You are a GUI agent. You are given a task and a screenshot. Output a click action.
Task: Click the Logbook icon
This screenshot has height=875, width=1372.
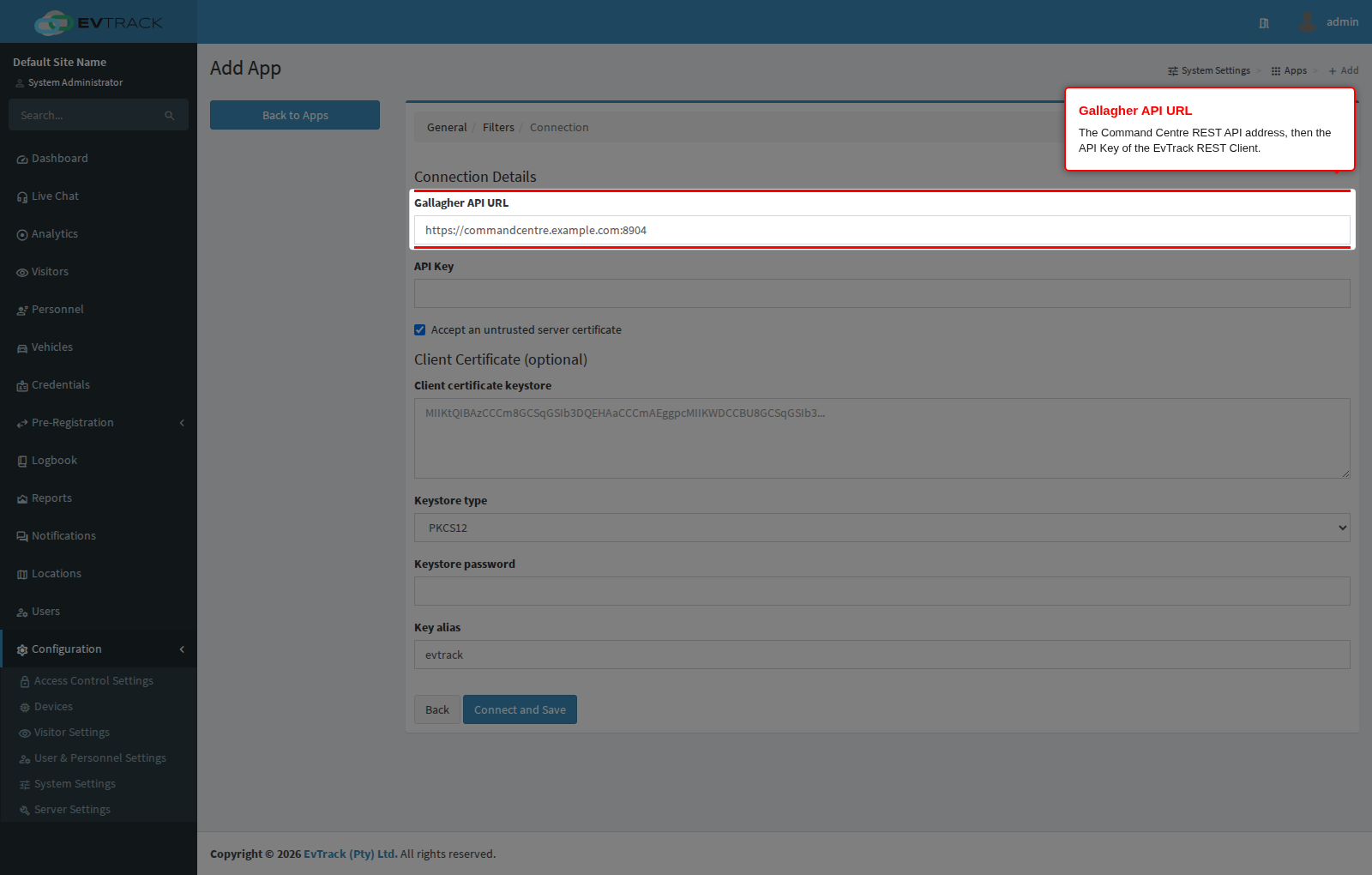tap(22, 462)
